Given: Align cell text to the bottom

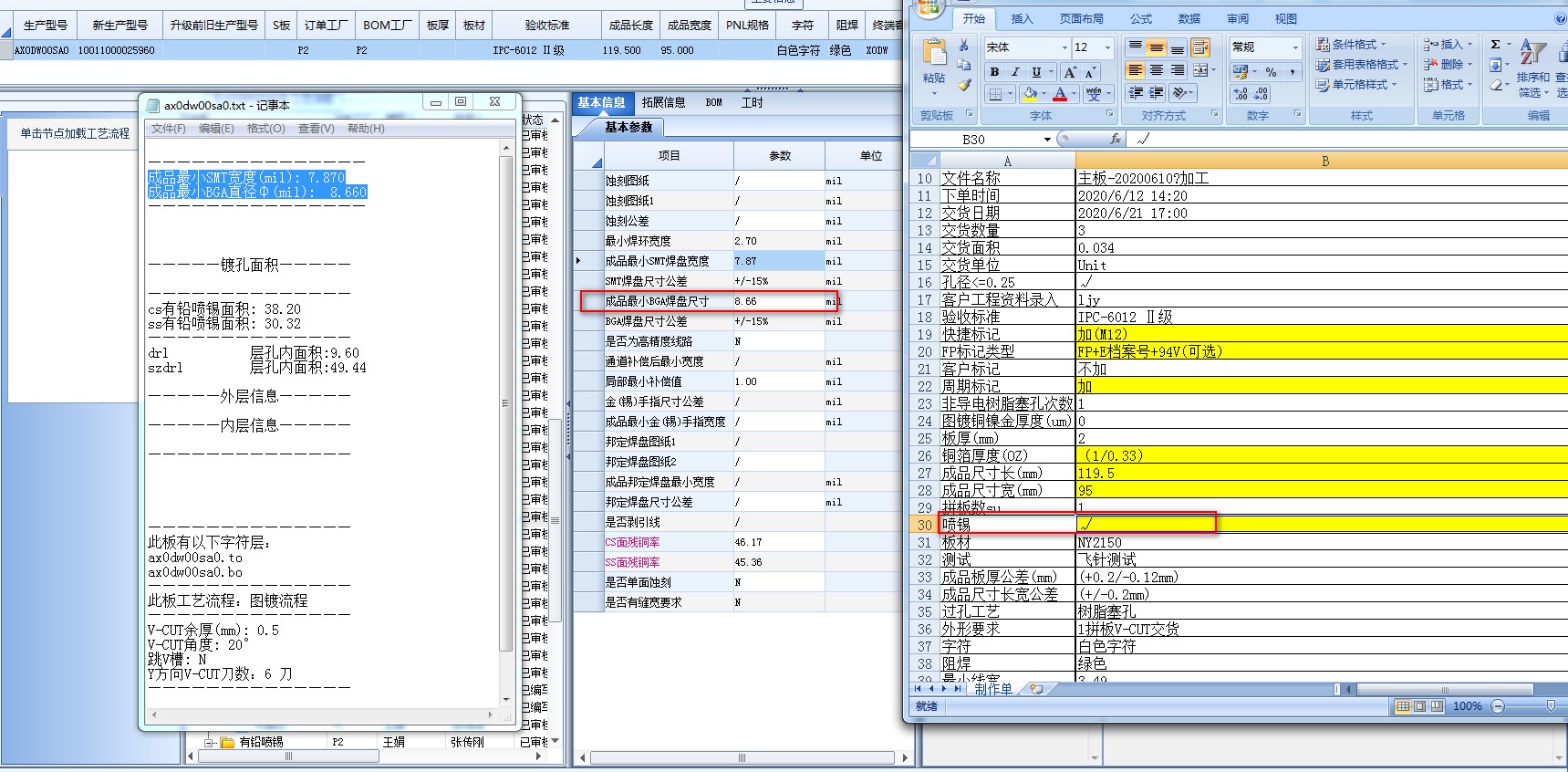Looking at the screenshot, I should (1178, 47).
